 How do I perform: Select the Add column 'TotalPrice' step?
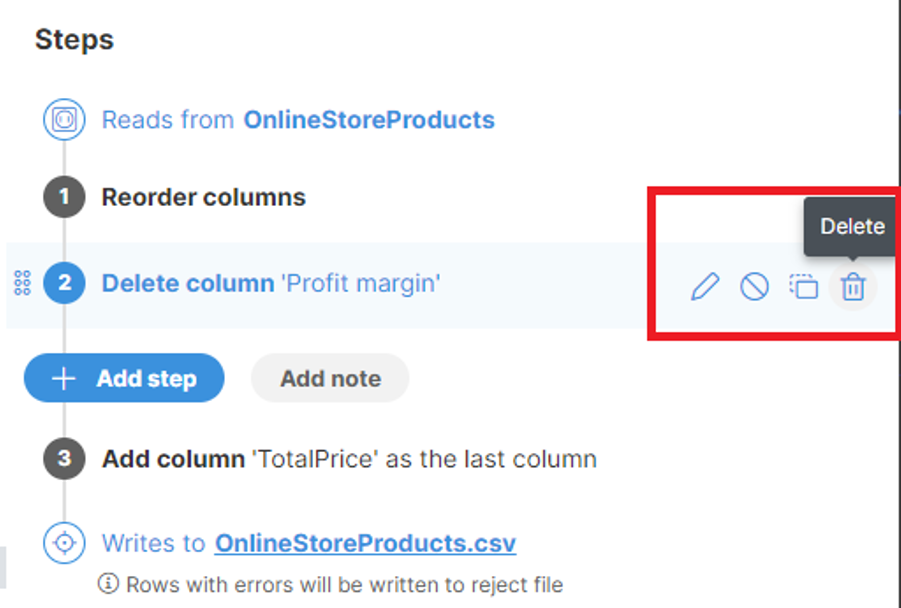coord(349,459)
